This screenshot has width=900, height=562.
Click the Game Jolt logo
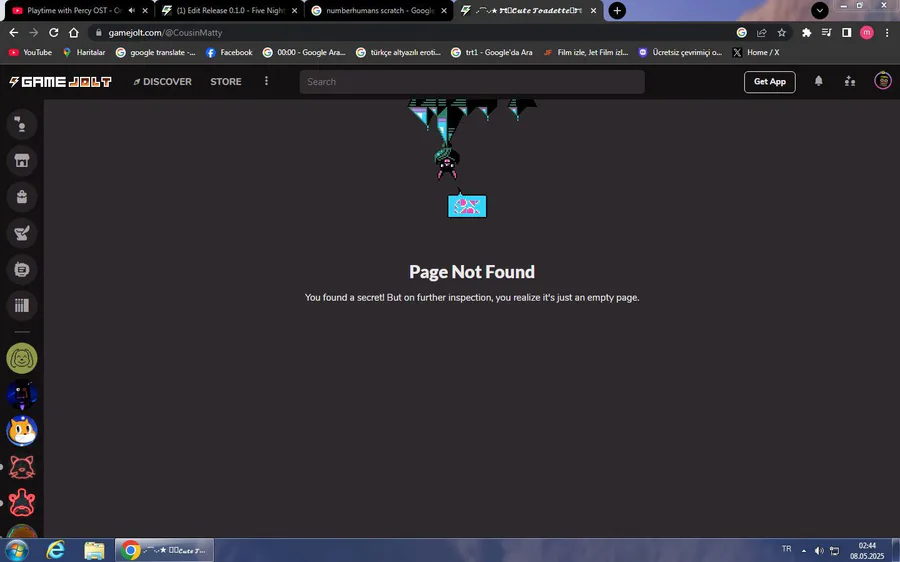[60, 82]
